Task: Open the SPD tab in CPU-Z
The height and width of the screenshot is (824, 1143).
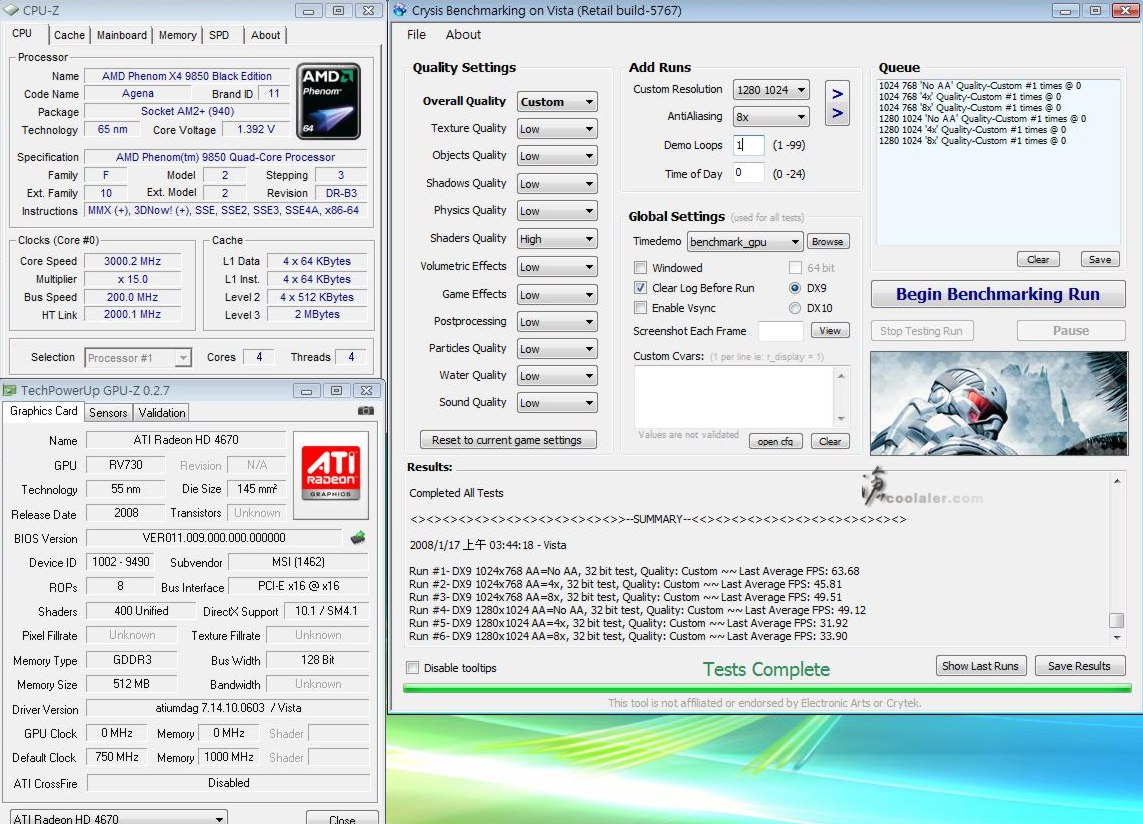Action: point(219,35)
